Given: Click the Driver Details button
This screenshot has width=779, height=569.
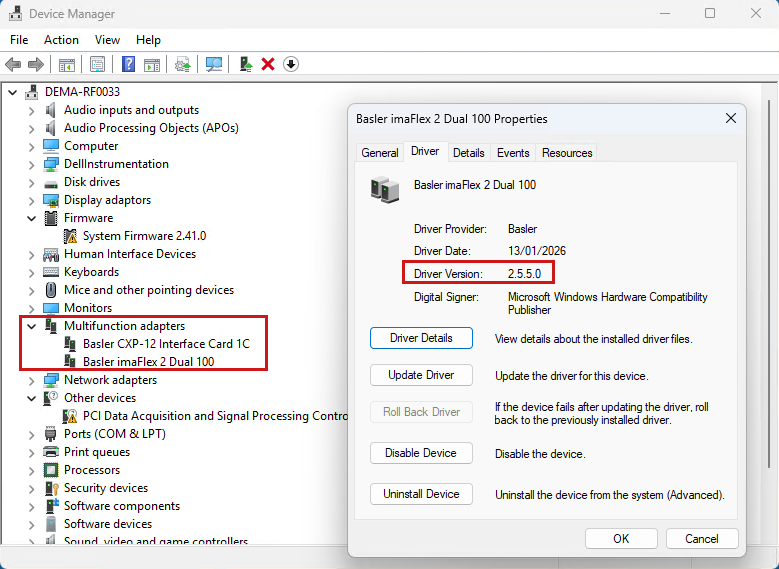Looking at the screenshot, I should point(421,338).
